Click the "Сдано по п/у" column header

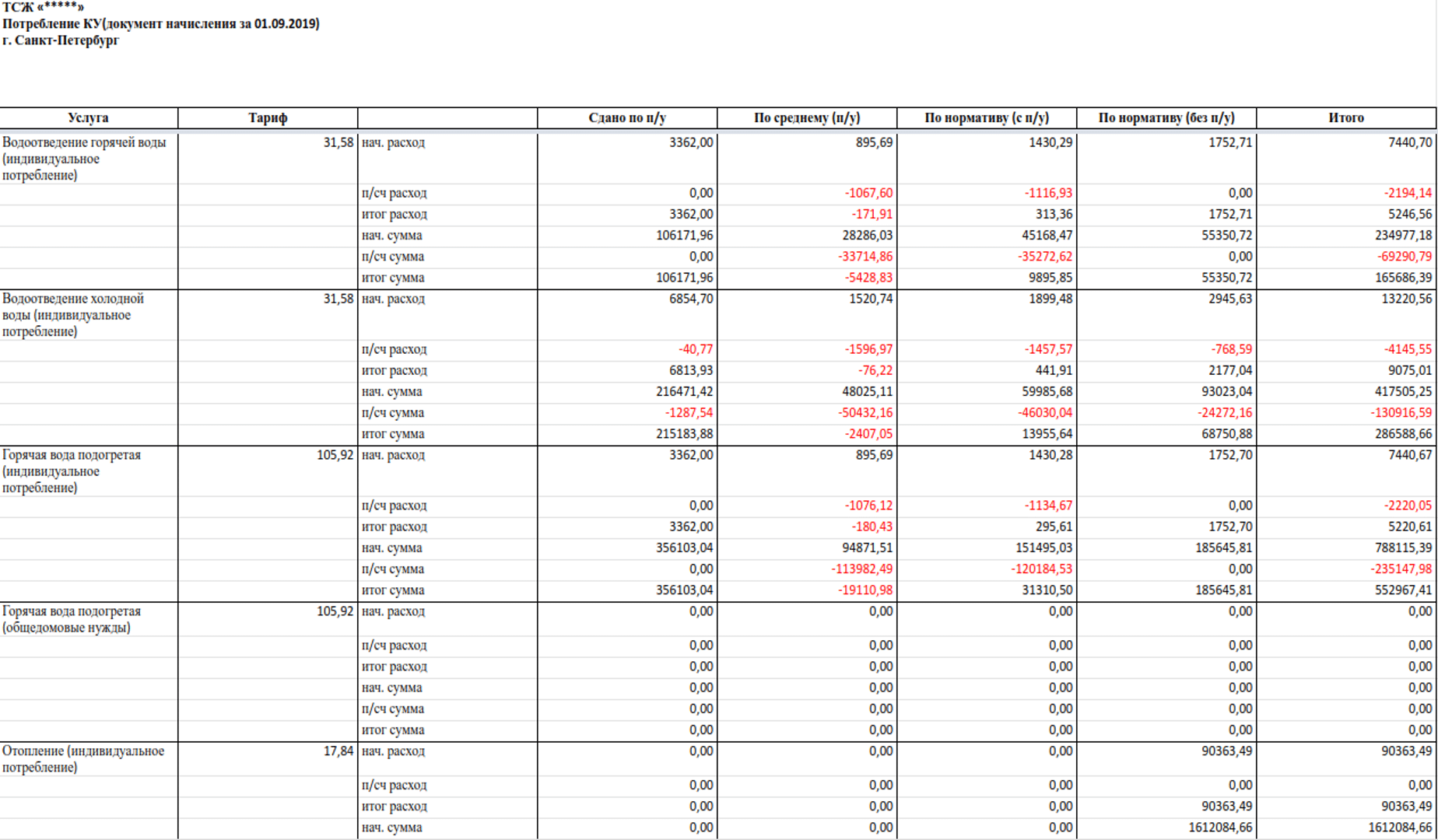tap(626, 118)
